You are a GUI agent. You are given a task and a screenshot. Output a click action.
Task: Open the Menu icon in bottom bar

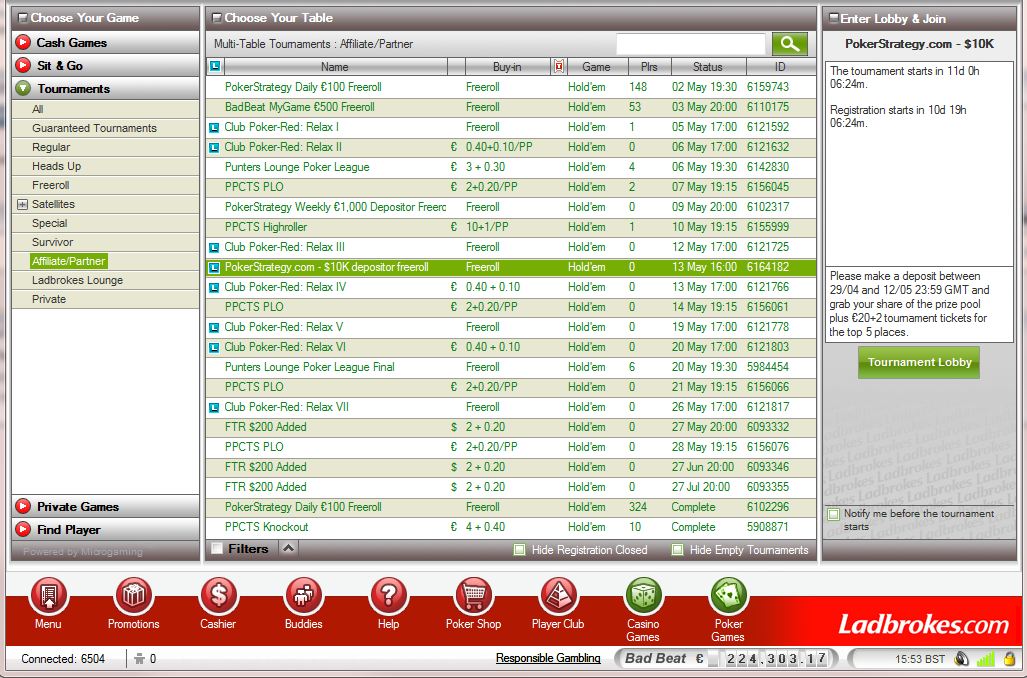point(48,595)
